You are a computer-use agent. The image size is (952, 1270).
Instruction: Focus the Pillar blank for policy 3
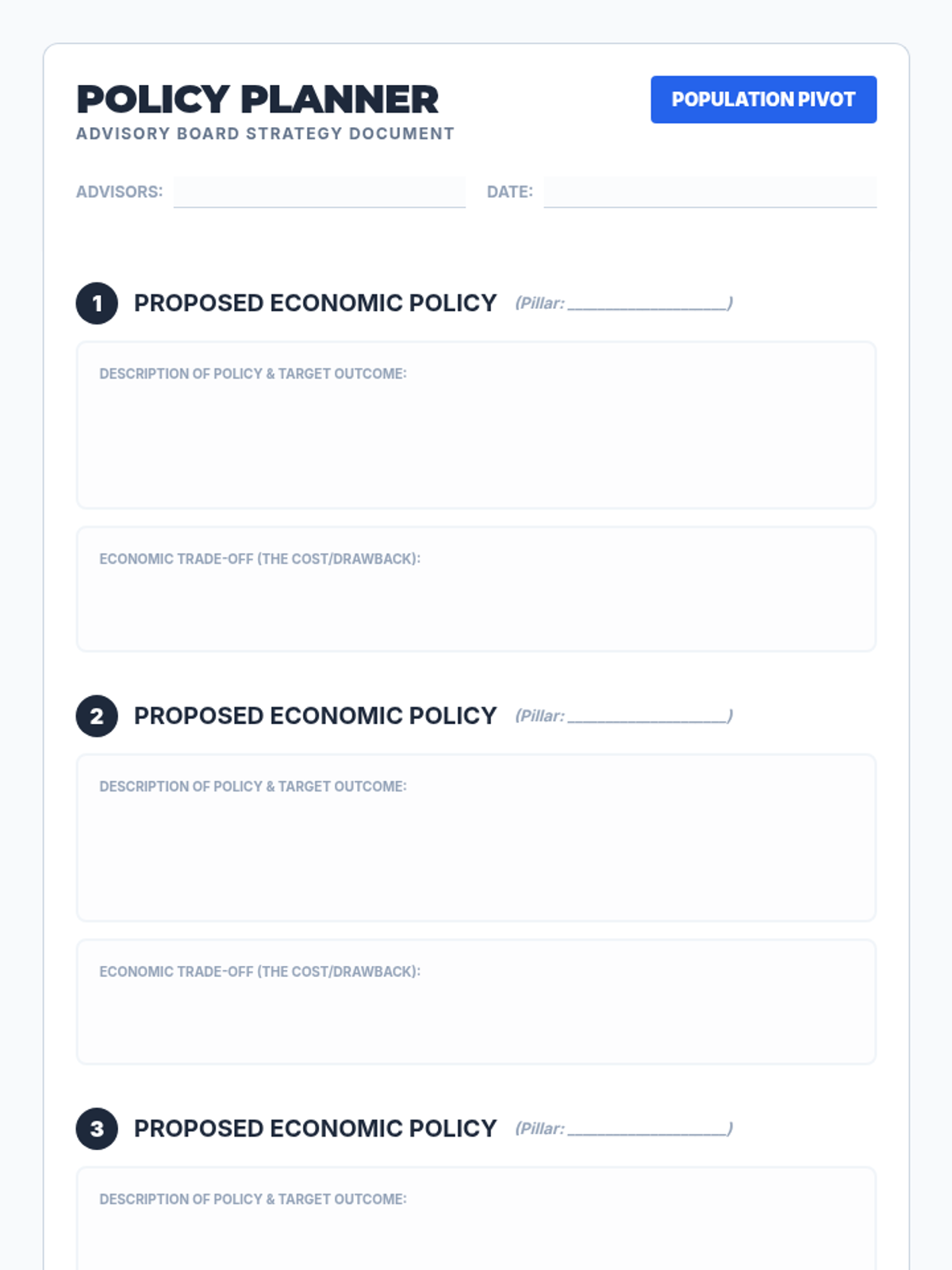coord(648,1129)
